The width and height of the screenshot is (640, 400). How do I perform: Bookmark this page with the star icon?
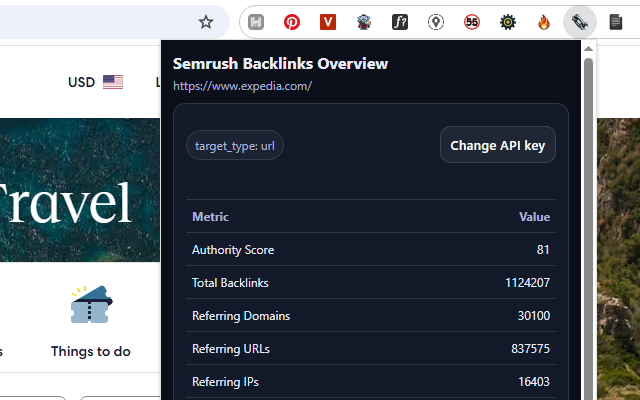point(206,22)
